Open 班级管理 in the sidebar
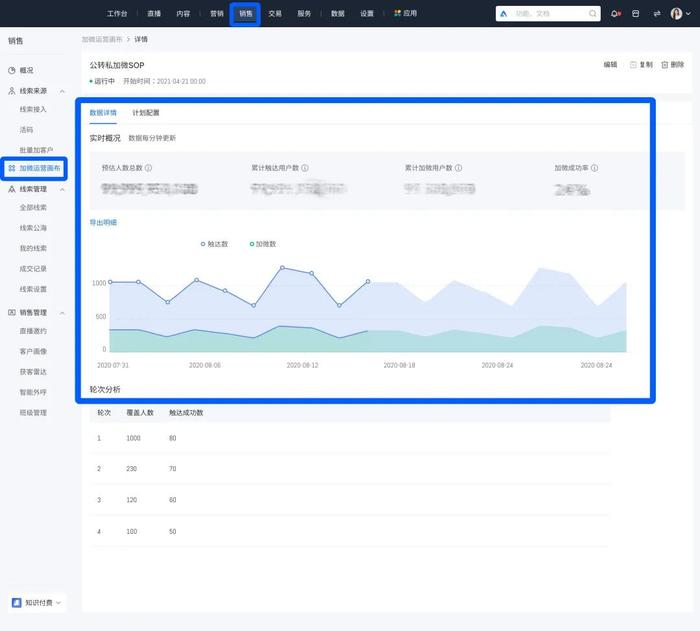The height and width of the screenshot is (631, 700). (x=33, y=413)
